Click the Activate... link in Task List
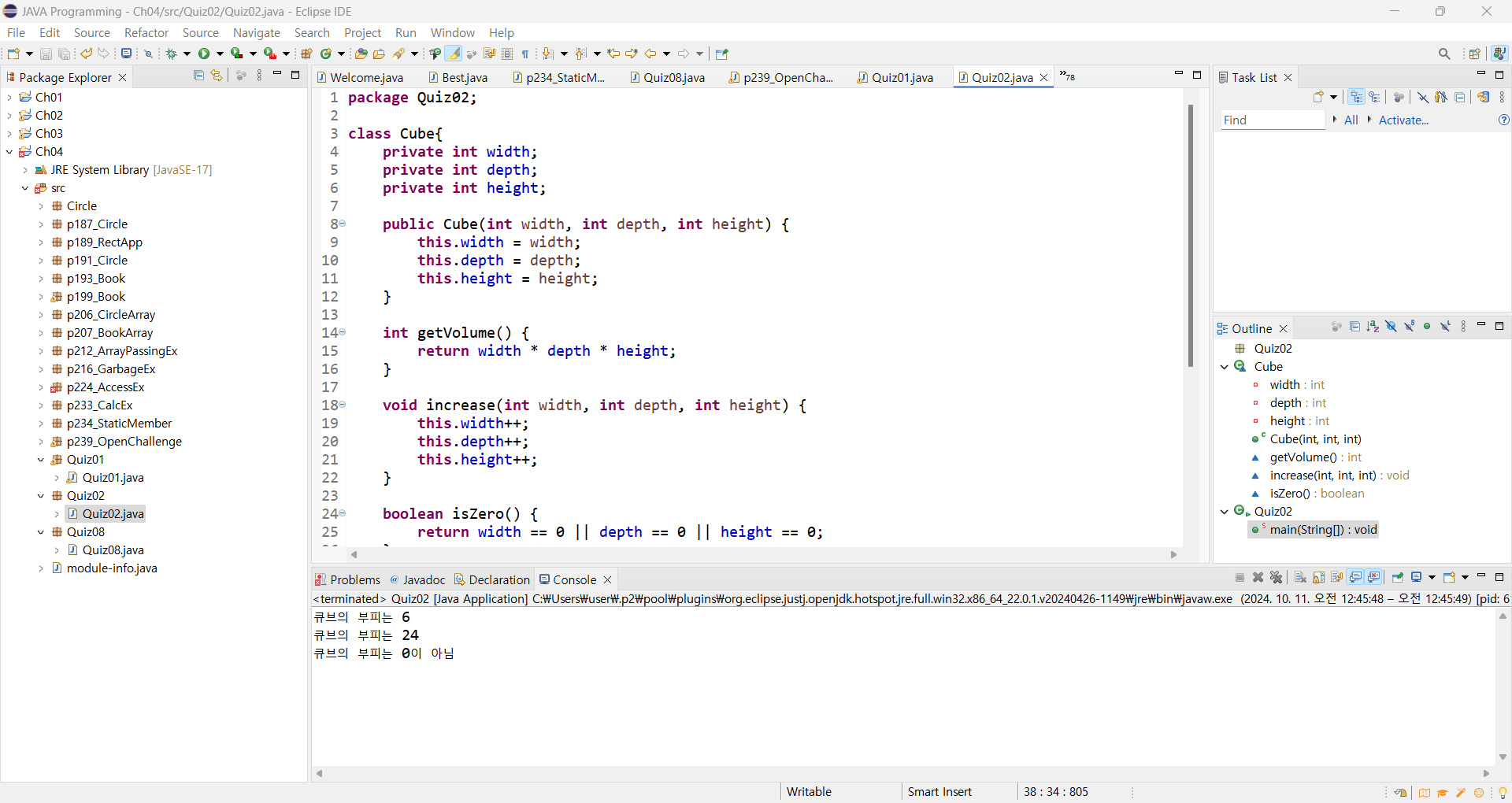The width and height of the screenshot is (1512, 803). click(1403, 120)
